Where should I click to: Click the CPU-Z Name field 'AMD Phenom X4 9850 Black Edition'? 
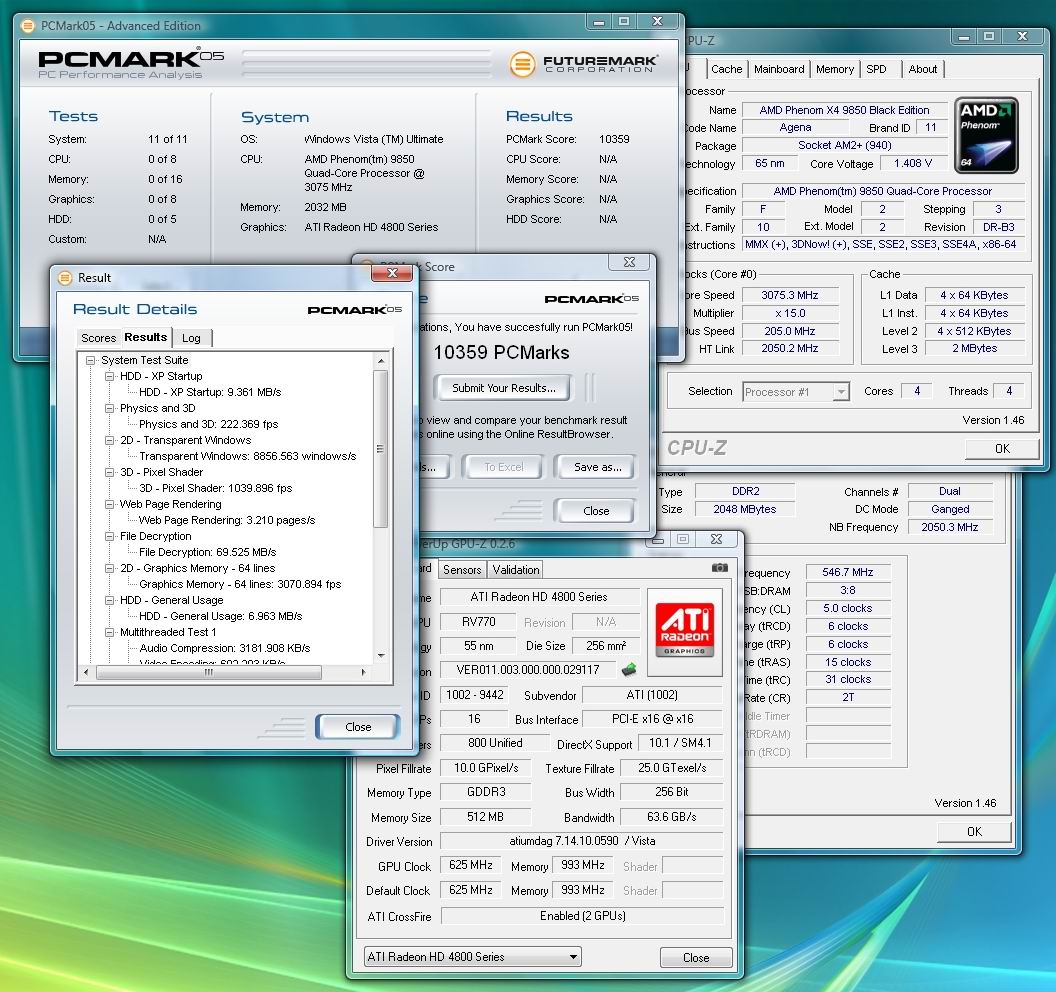coord(844,110)
